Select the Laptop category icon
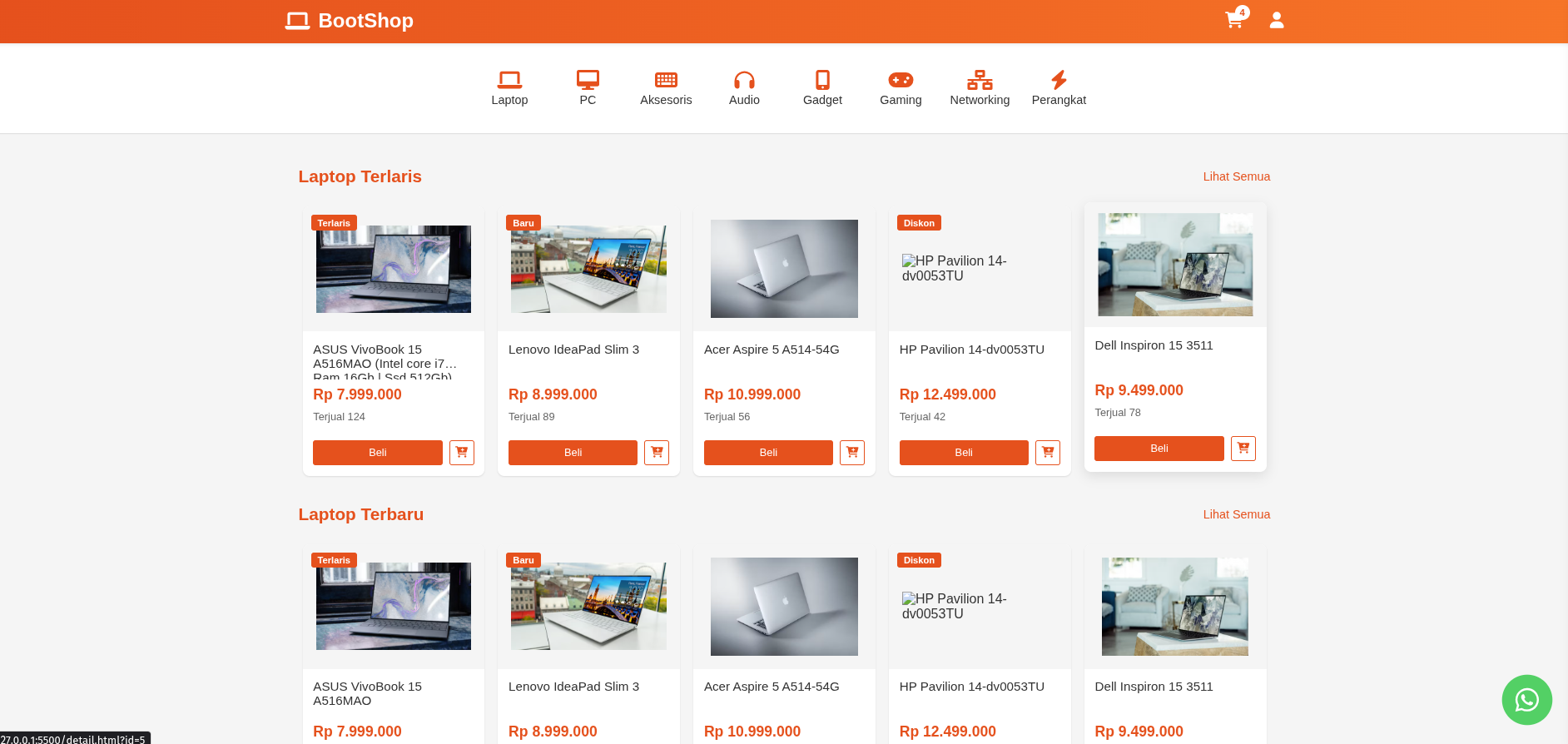 [509, 88]
